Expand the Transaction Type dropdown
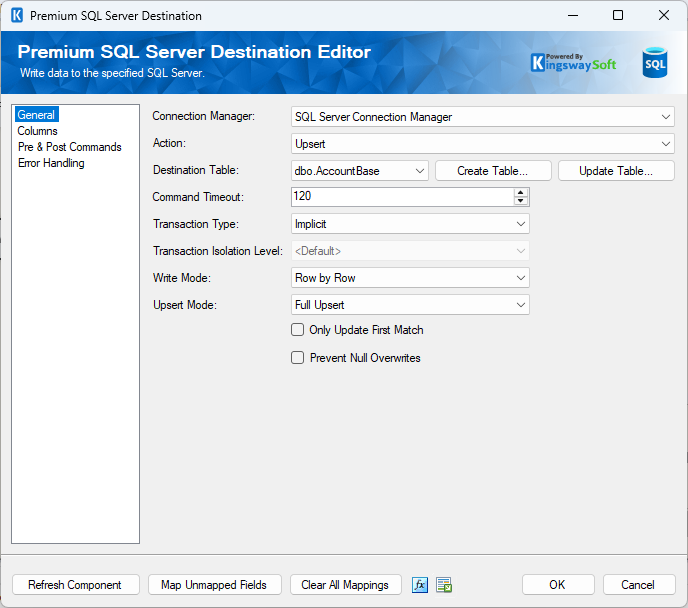The width and height of the screenshot is (688, 608). click(410, 224)
